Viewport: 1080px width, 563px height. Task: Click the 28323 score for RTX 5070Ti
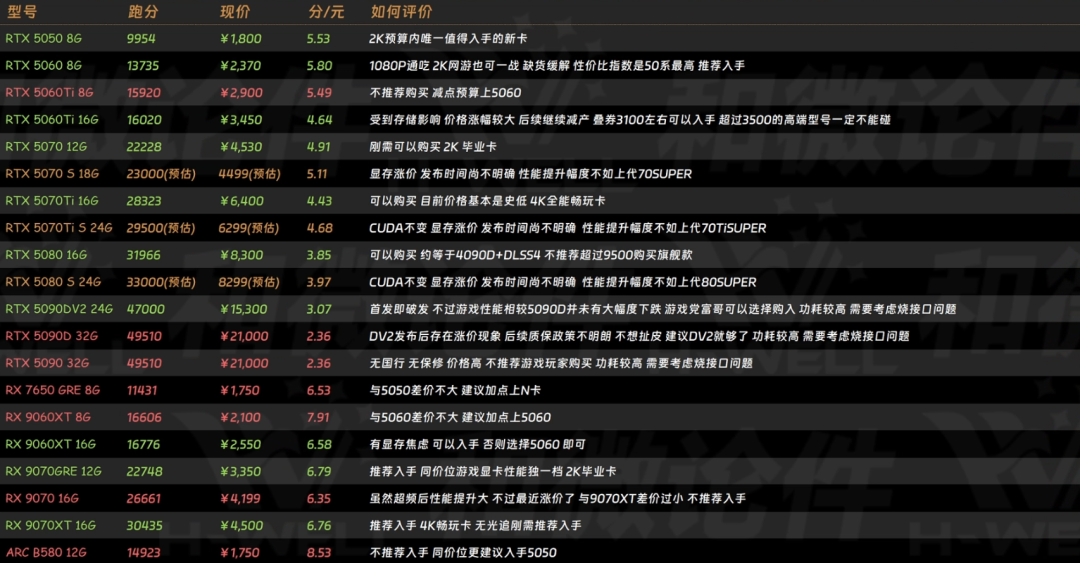[144, 201]
